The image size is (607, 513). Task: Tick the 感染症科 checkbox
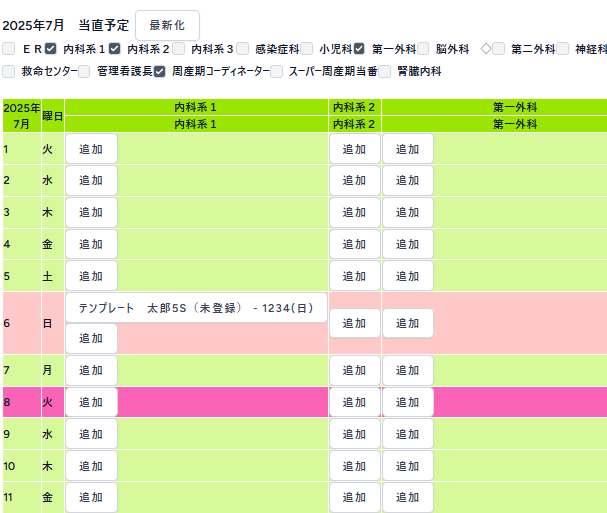[x=242, y=48]
